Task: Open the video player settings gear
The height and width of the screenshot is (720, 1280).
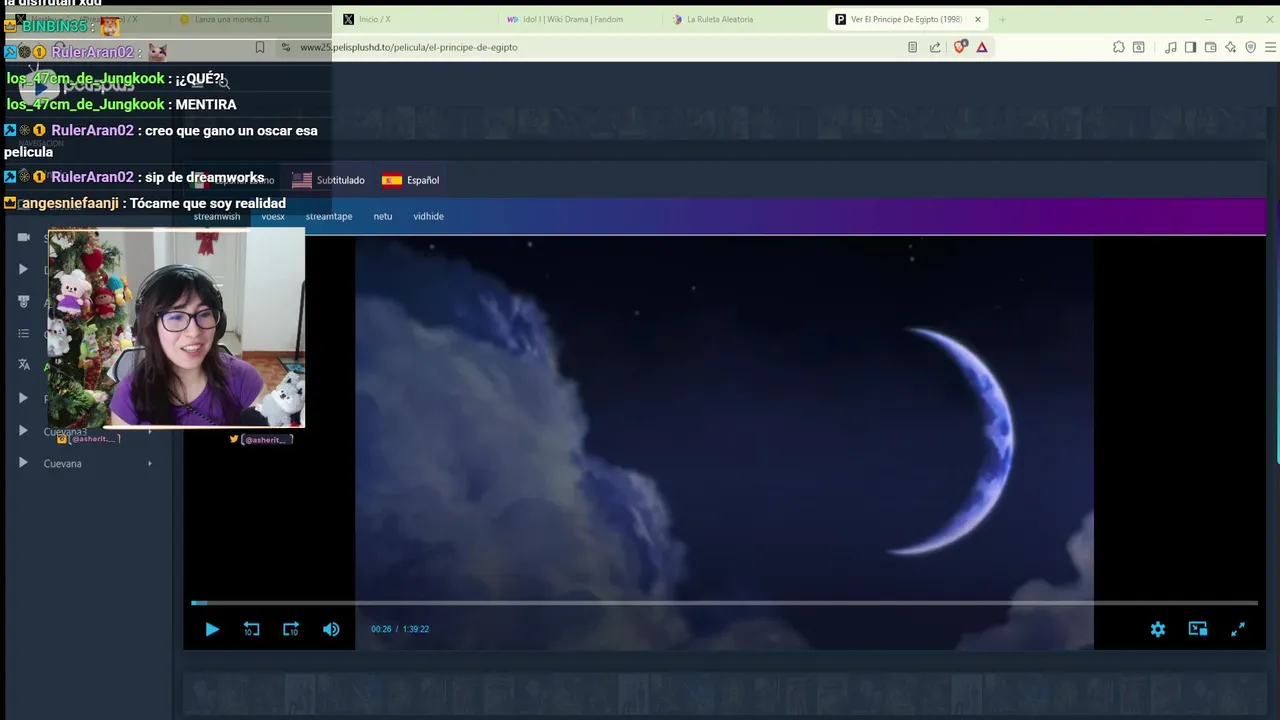Action: click(x=1158, y=629)
